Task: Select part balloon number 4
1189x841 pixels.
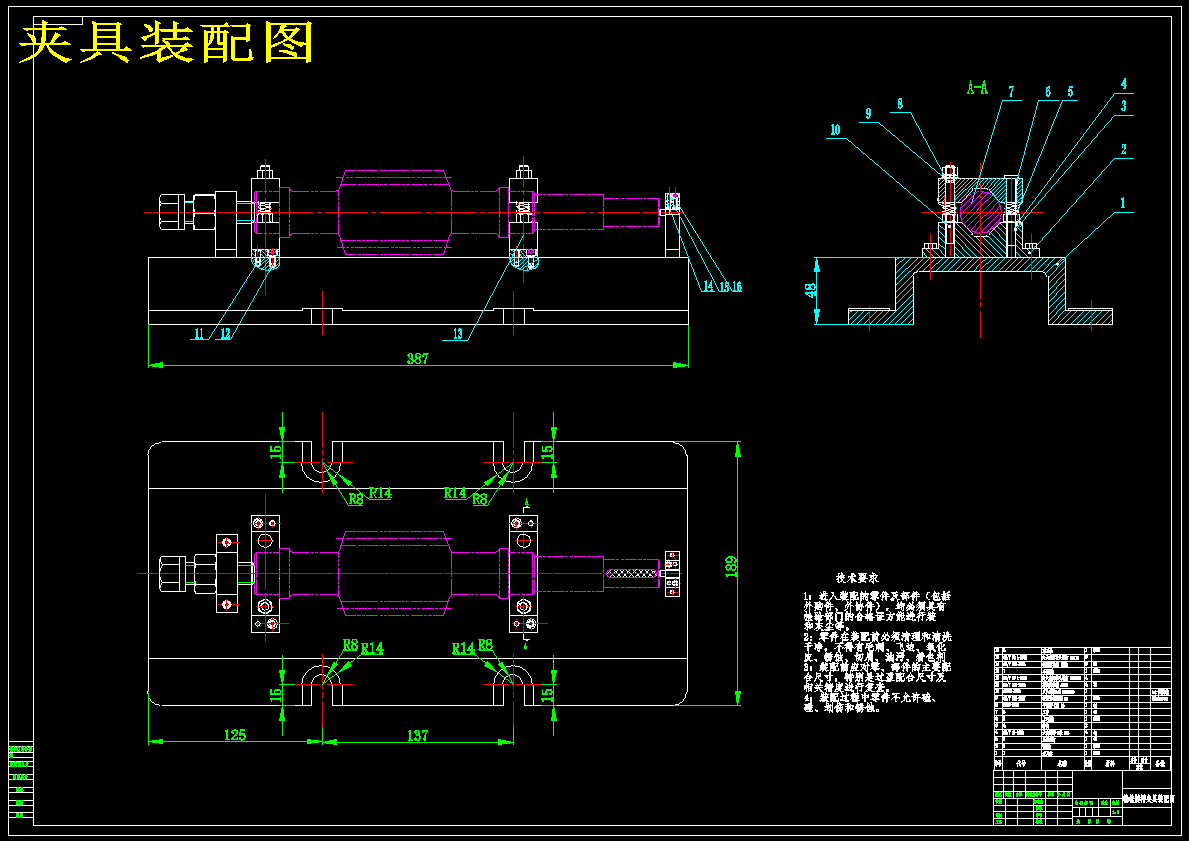Action: point(1124,83)
